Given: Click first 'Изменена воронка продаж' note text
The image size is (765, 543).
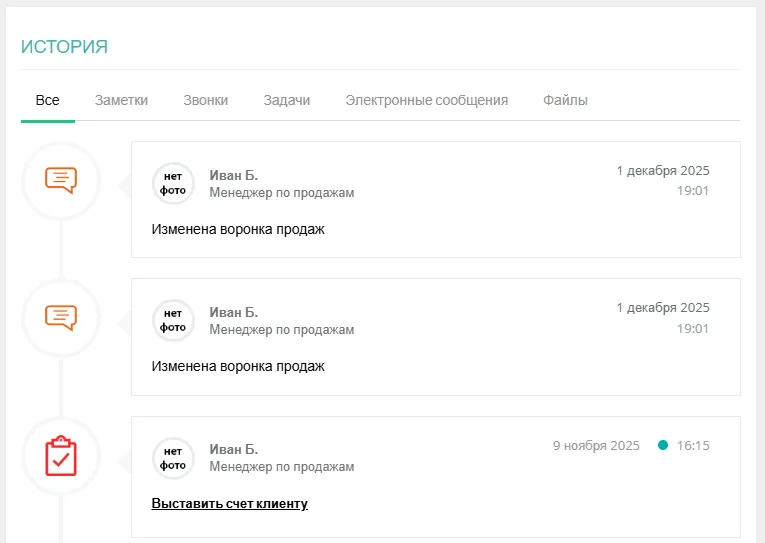Looking at the screenshot, I should click(238, 229).
